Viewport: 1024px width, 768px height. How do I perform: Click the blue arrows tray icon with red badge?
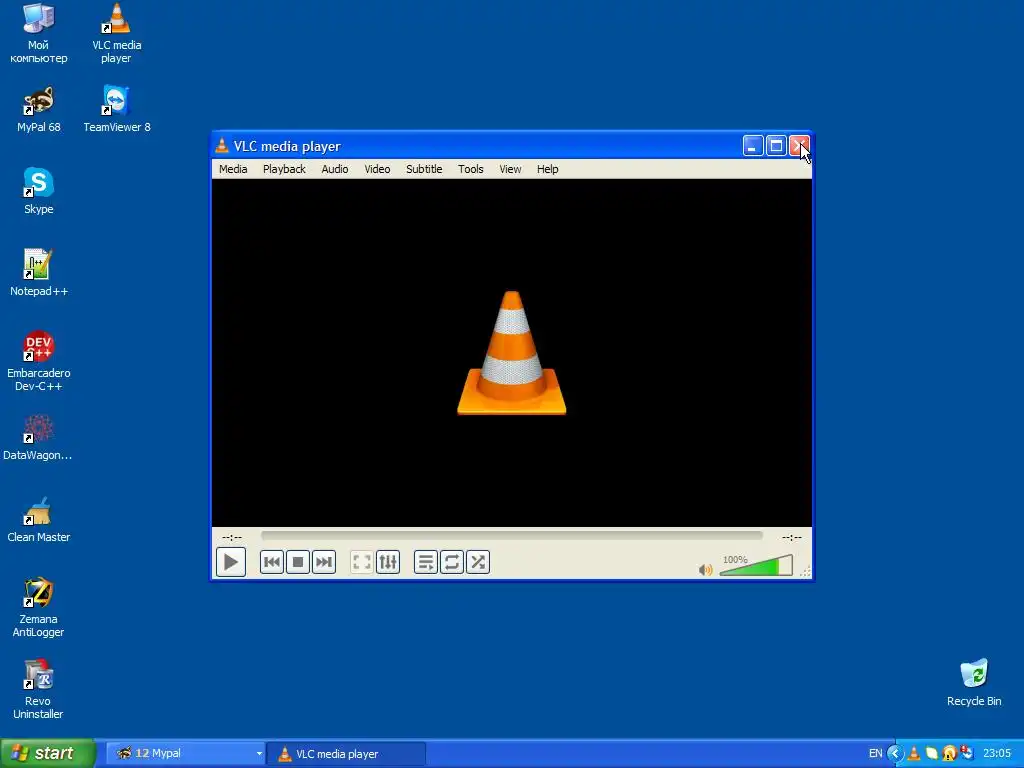[967, 754]
